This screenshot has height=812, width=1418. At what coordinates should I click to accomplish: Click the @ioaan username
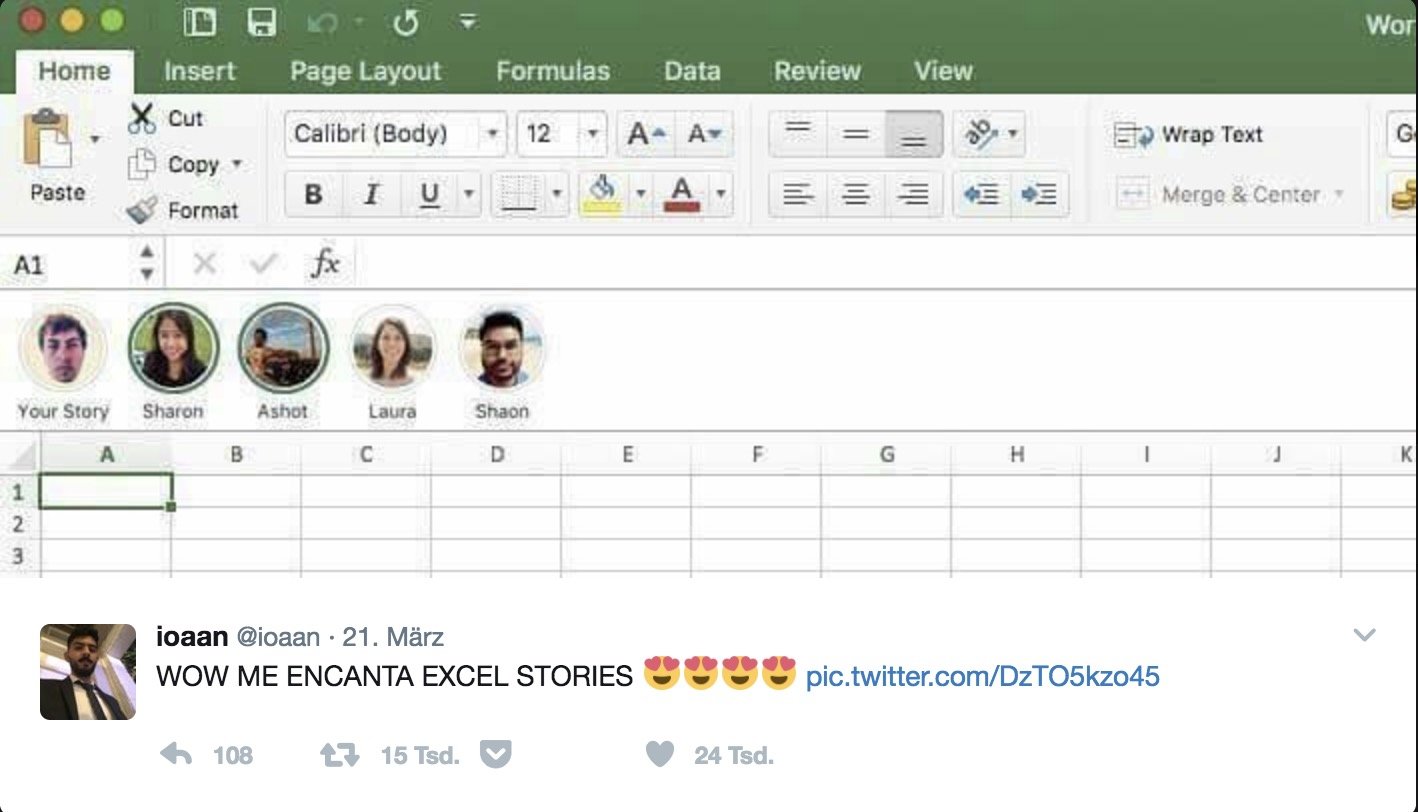point(278,637)
